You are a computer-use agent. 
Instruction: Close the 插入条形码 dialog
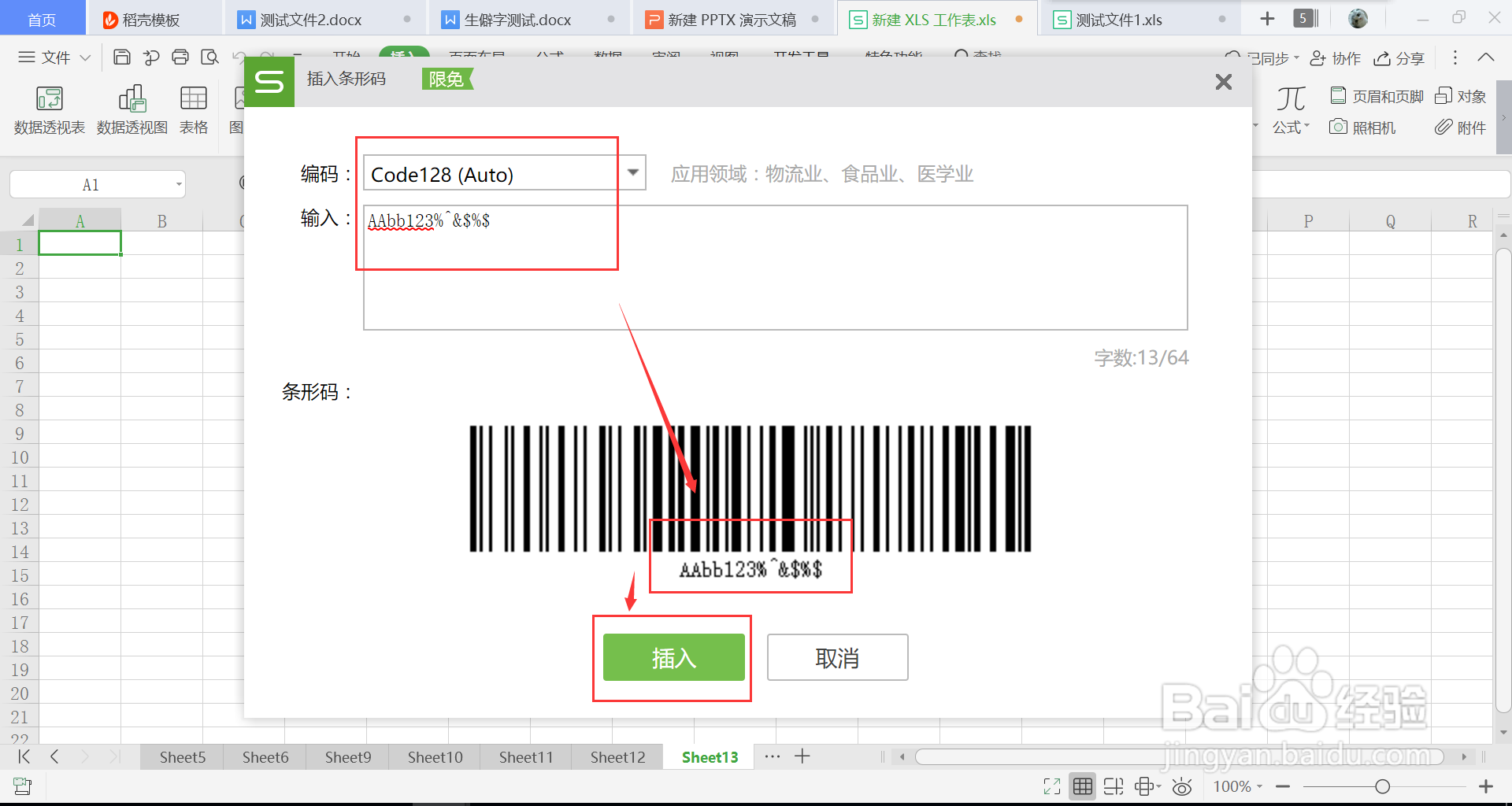(x=1223, y=82)
